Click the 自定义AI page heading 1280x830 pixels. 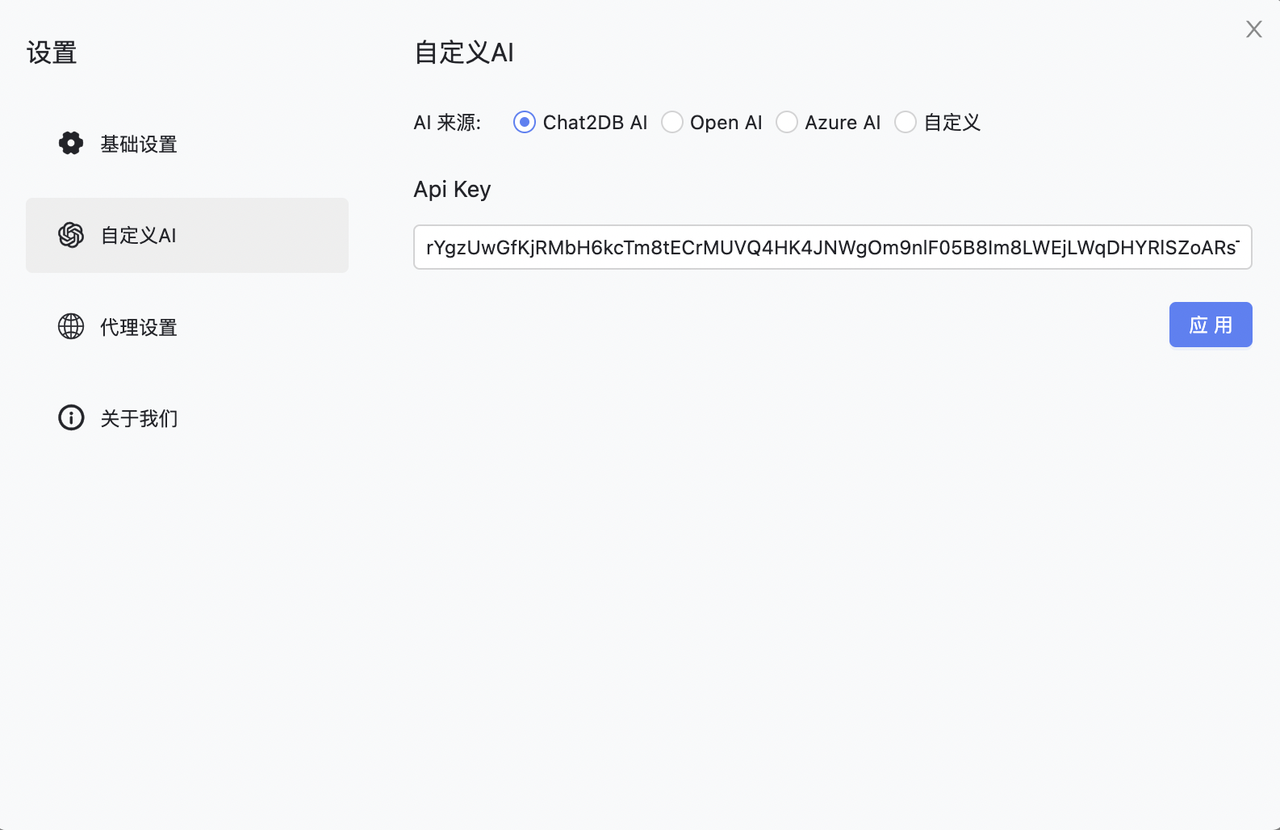pyautogui.click(x=464, y=53)
